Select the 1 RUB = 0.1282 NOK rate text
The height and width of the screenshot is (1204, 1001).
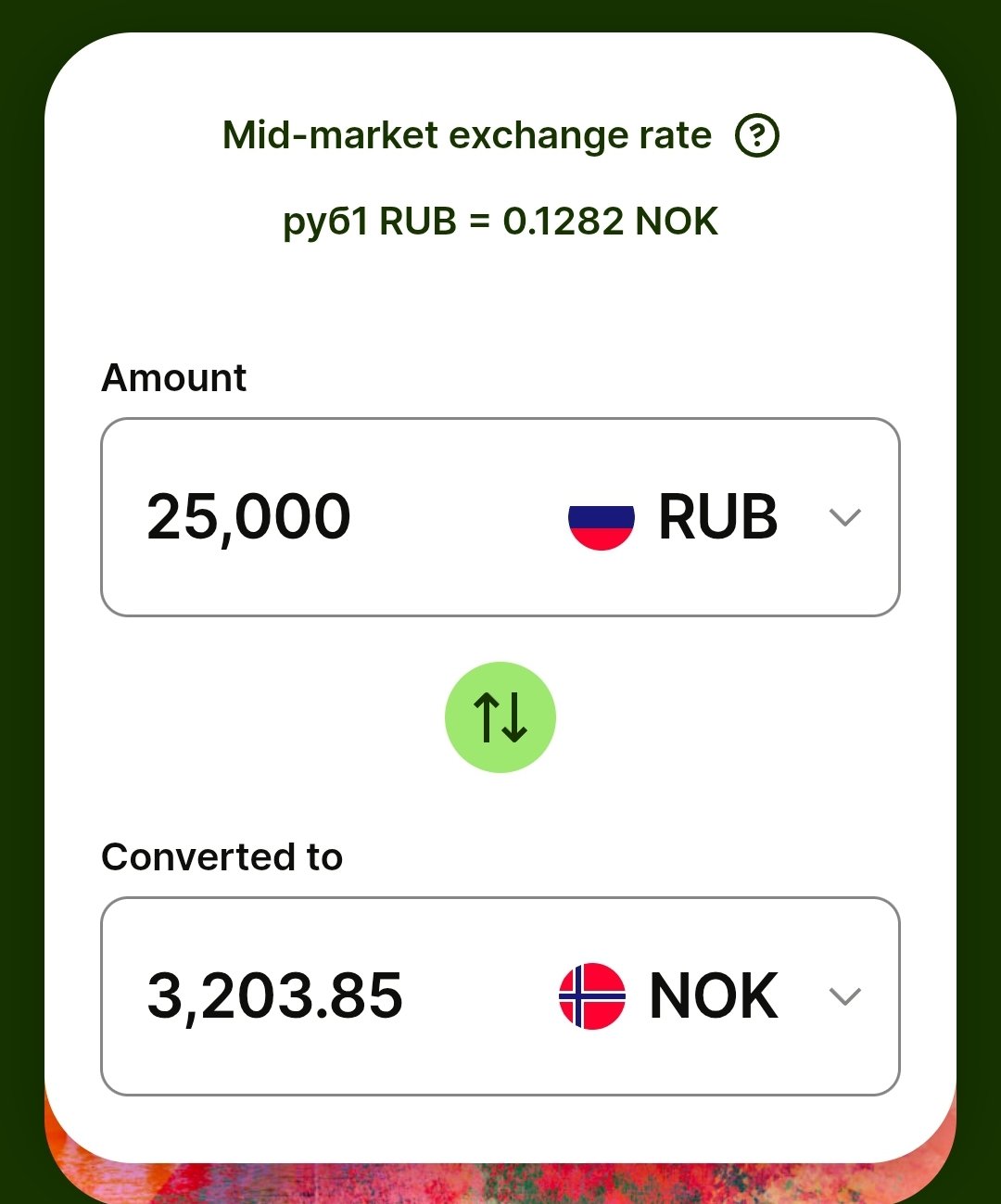(x=500, y=222)
